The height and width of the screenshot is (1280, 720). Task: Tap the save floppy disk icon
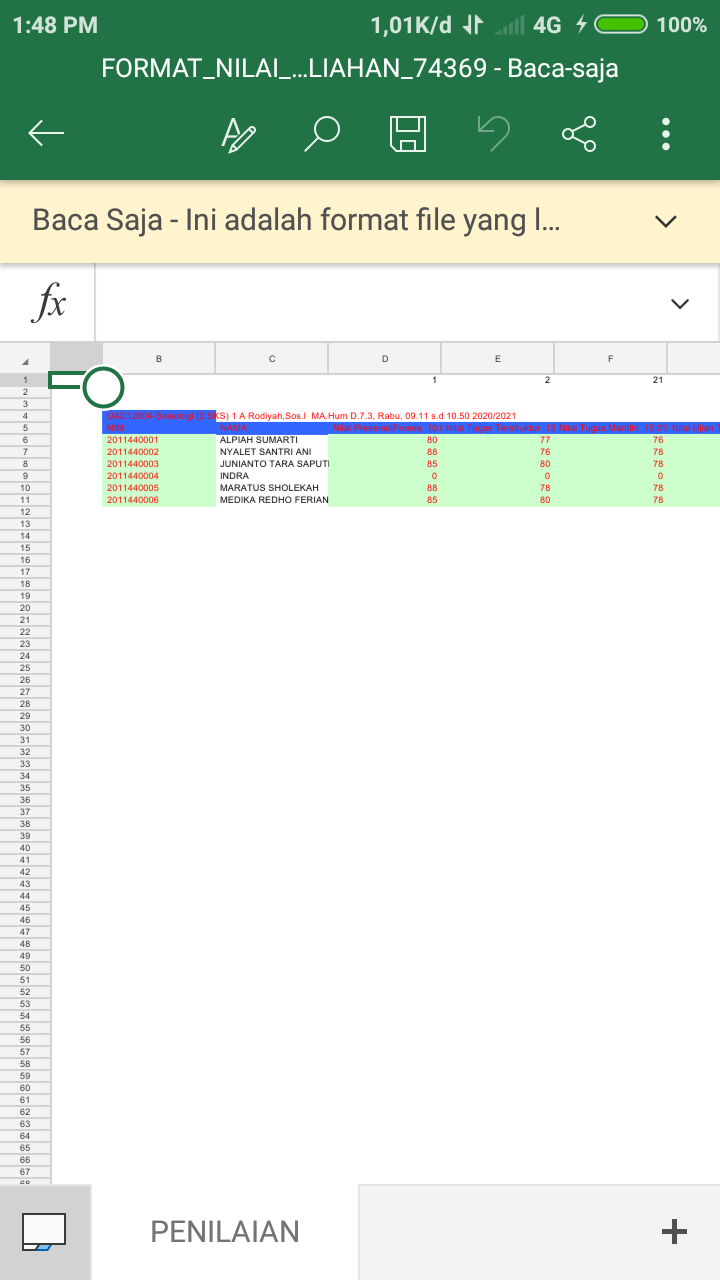[x=408, y=133]
